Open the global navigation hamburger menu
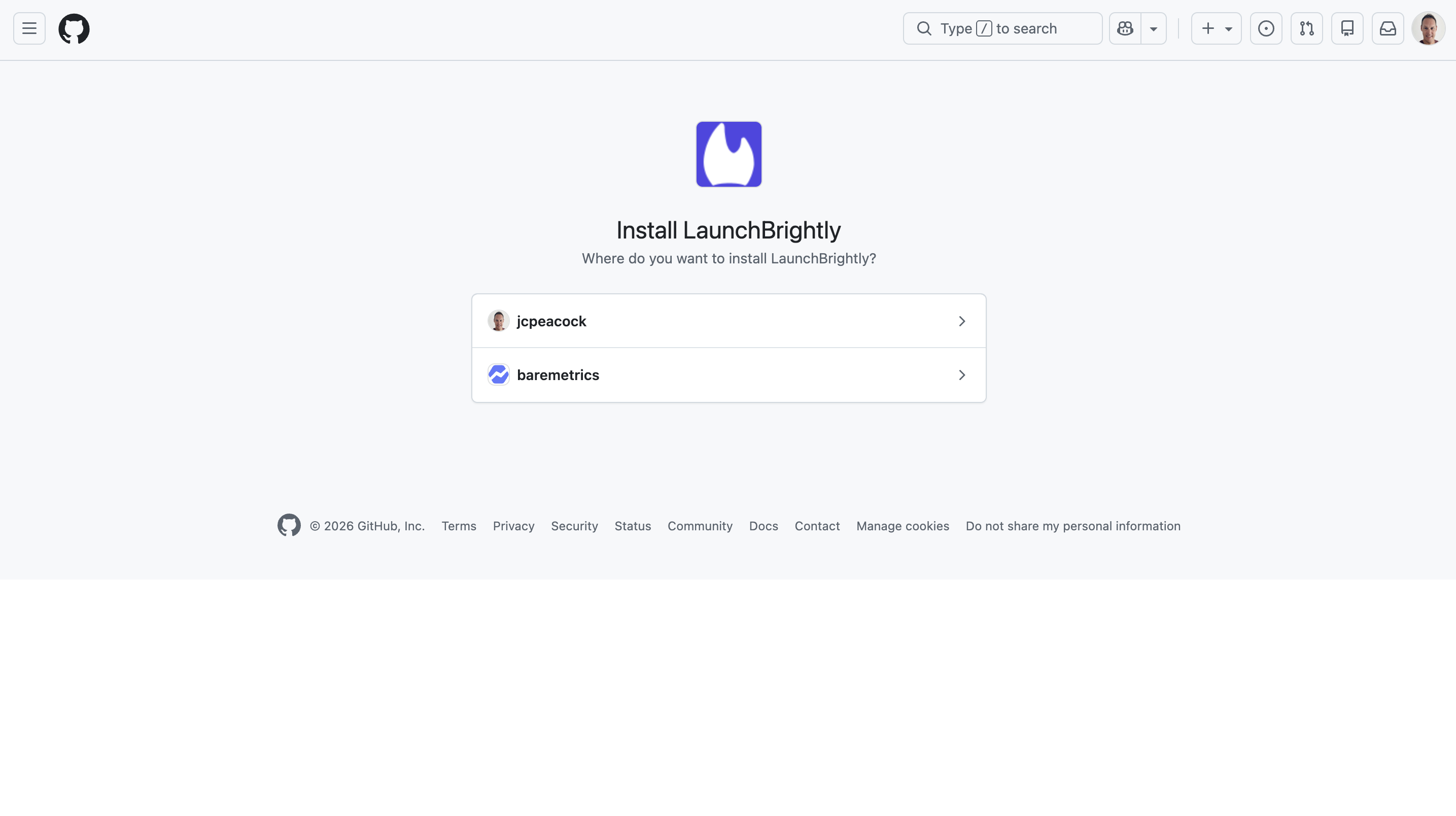 click(x=29, y=28)
